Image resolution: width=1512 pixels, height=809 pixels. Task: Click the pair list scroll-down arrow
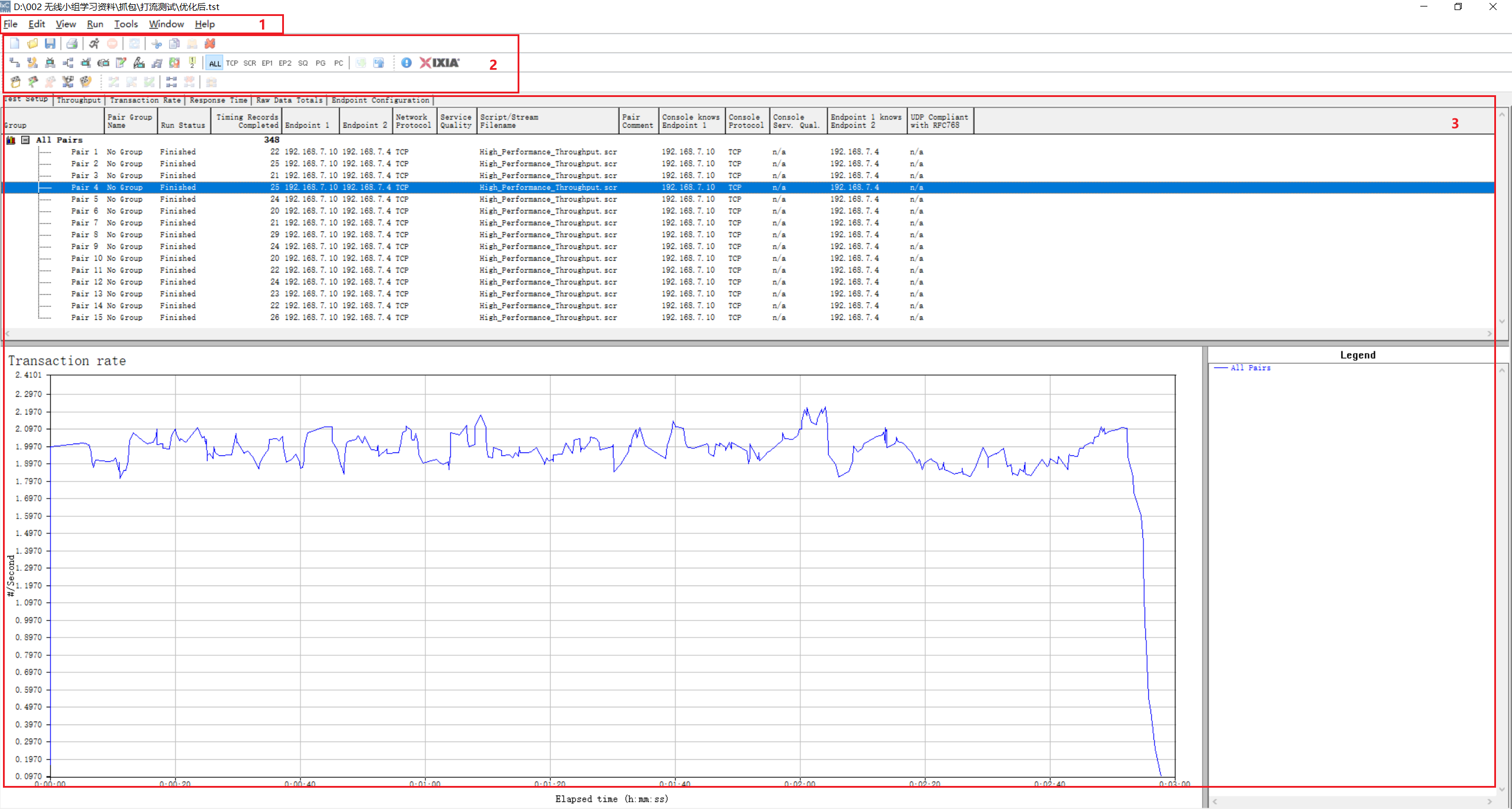[1502, 321]
